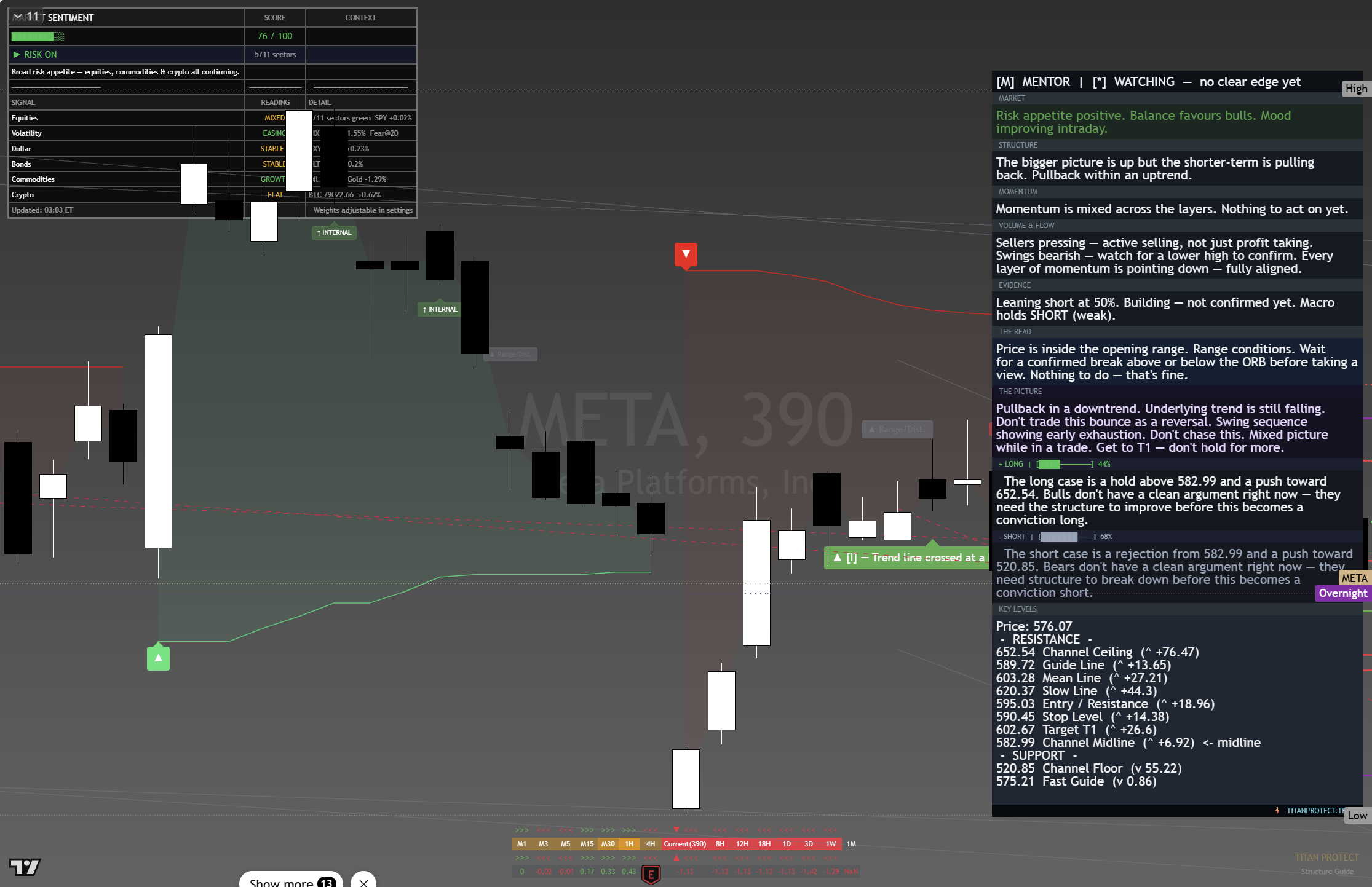Click the 76 / 100 sentiment score
This screenshot has height=887, width=1372.
tap(275, 36)
